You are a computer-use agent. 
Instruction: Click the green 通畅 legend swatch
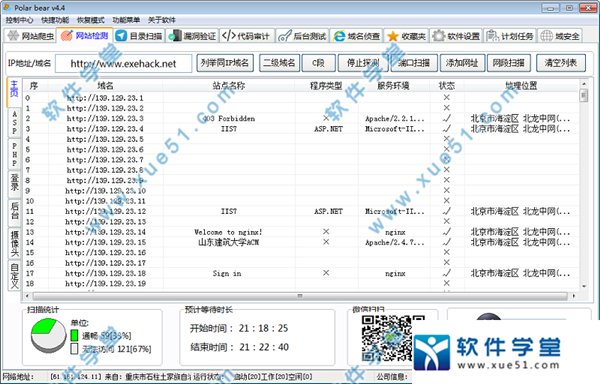tap(74, 335)
